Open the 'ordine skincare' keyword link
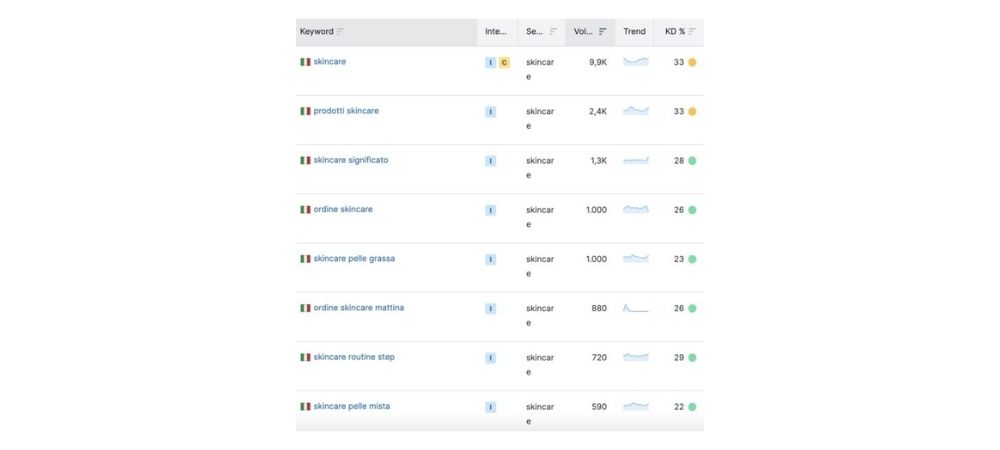Image resolution: width=1000 pixels, height=450 pixels. (x=343, y=209)
